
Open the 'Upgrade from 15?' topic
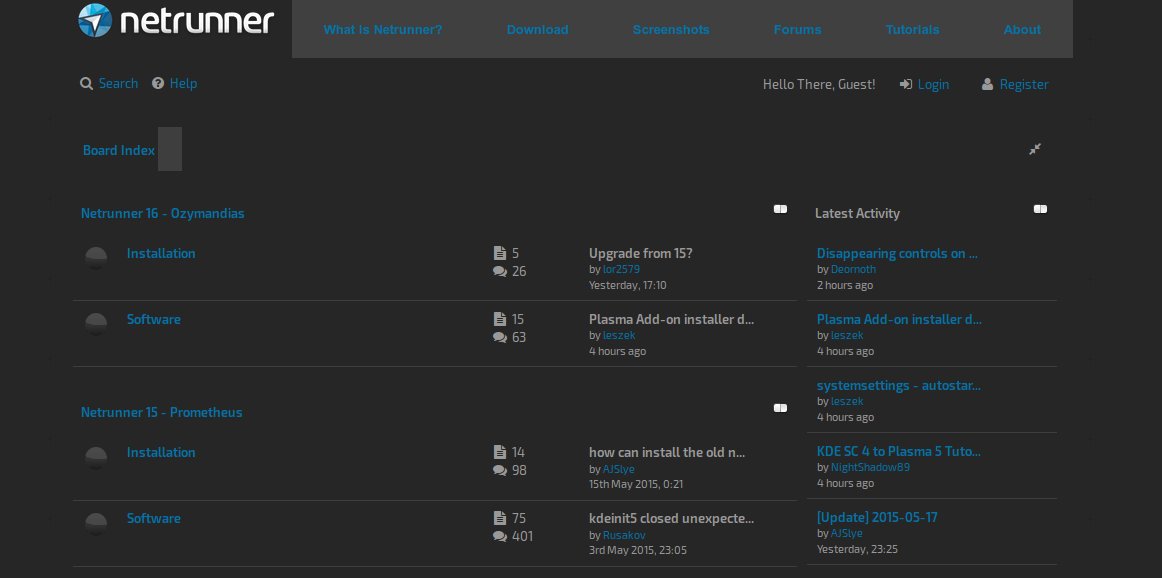640,253
